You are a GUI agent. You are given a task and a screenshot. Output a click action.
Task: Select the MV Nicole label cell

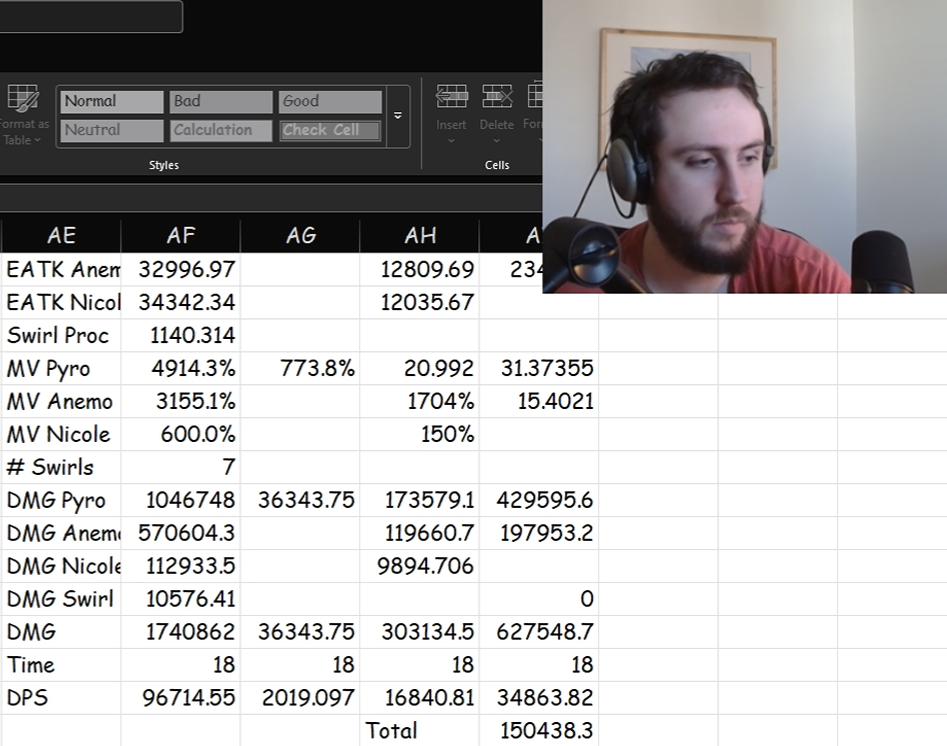61,434
